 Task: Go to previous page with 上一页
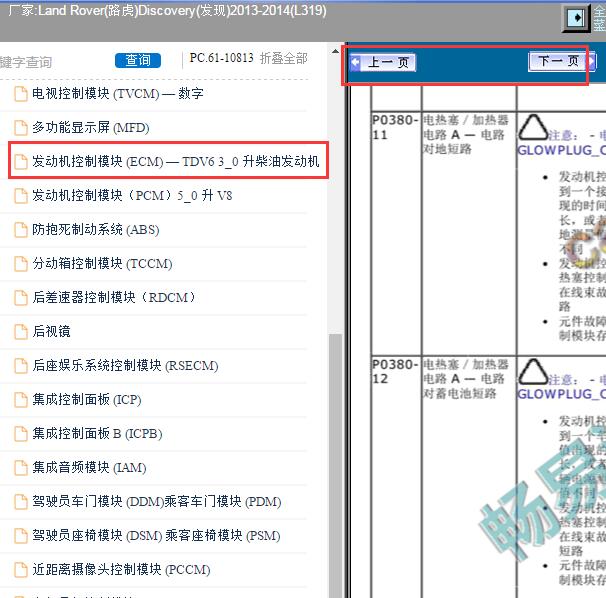click(383, 62)
